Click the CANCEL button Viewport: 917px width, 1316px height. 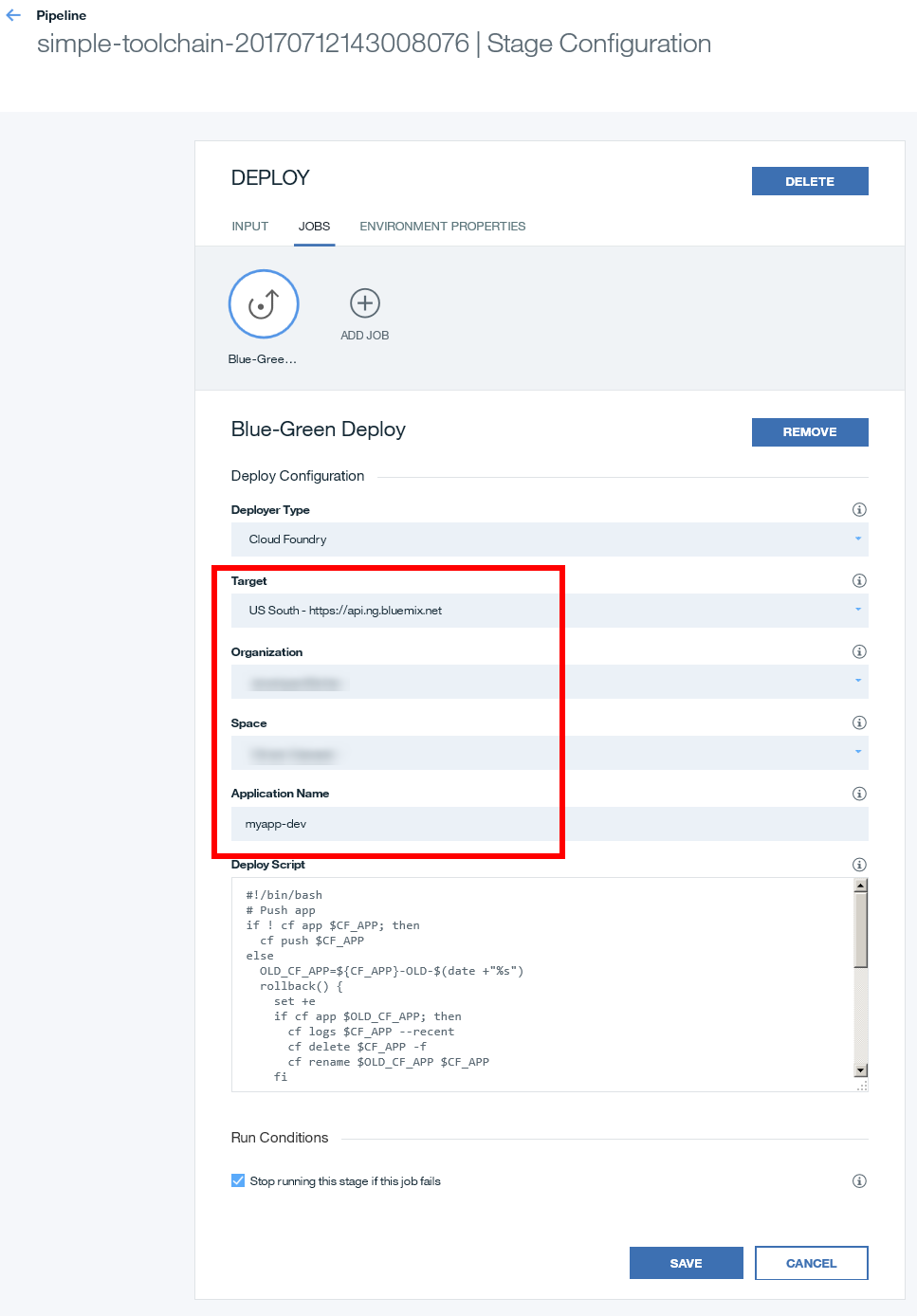(x=812, y=1263)
